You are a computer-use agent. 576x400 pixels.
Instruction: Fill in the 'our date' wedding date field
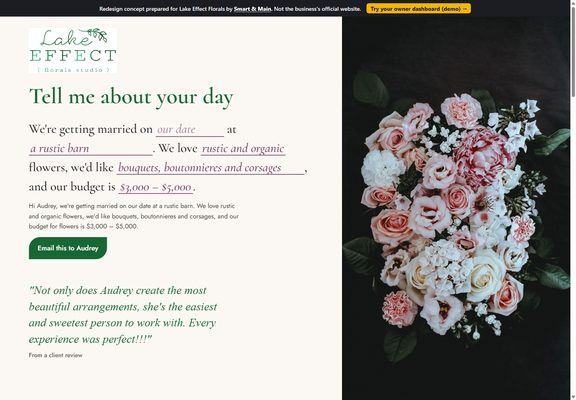[190, 129]
